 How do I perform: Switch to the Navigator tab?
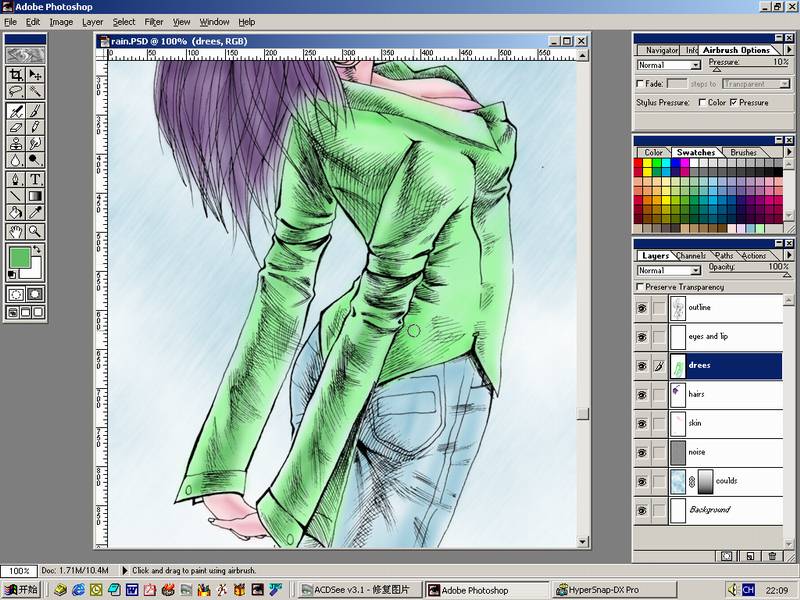point(662,50)
